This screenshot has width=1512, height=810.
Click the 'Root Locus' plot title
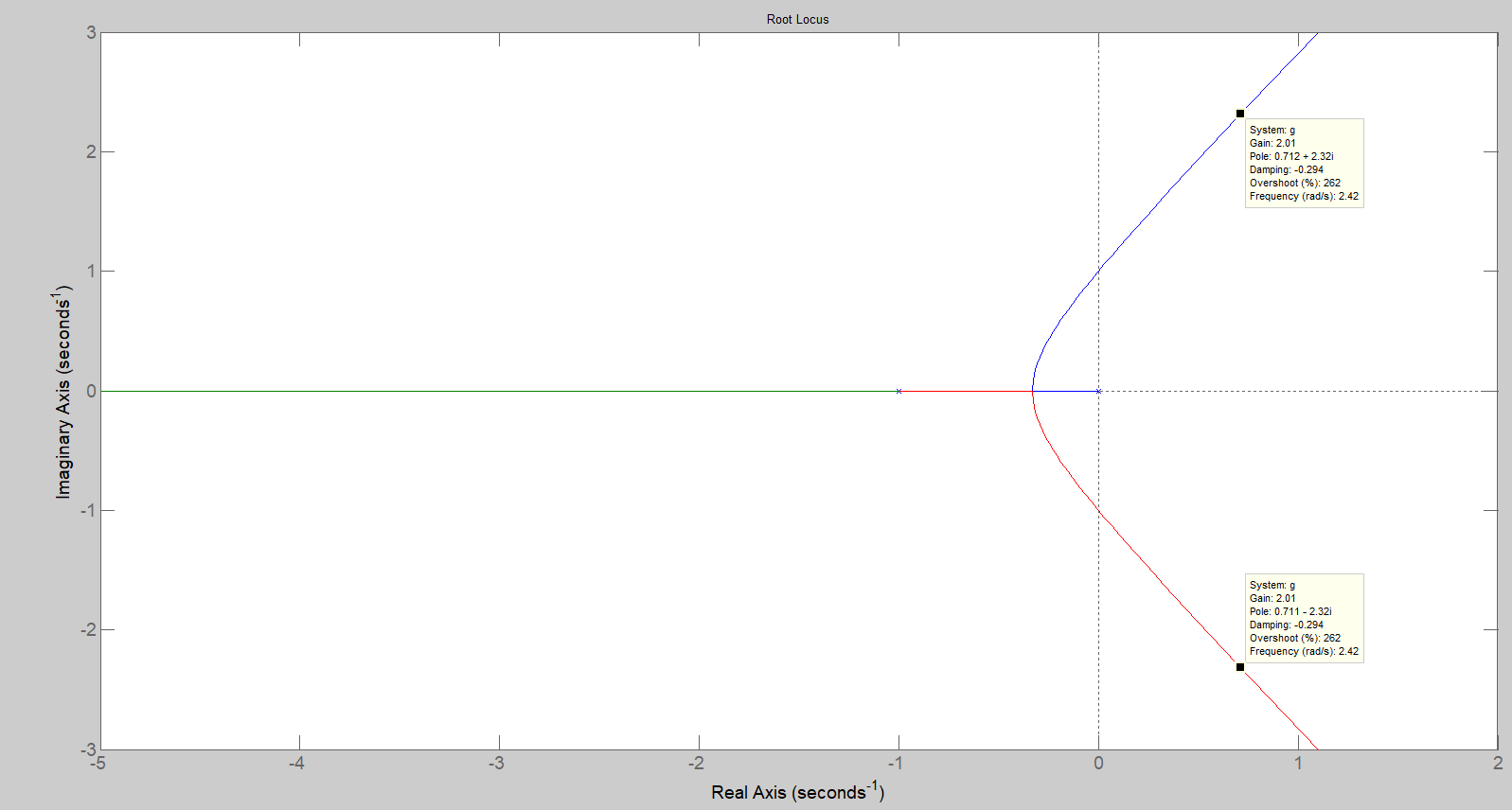click(x=797, y=19)
